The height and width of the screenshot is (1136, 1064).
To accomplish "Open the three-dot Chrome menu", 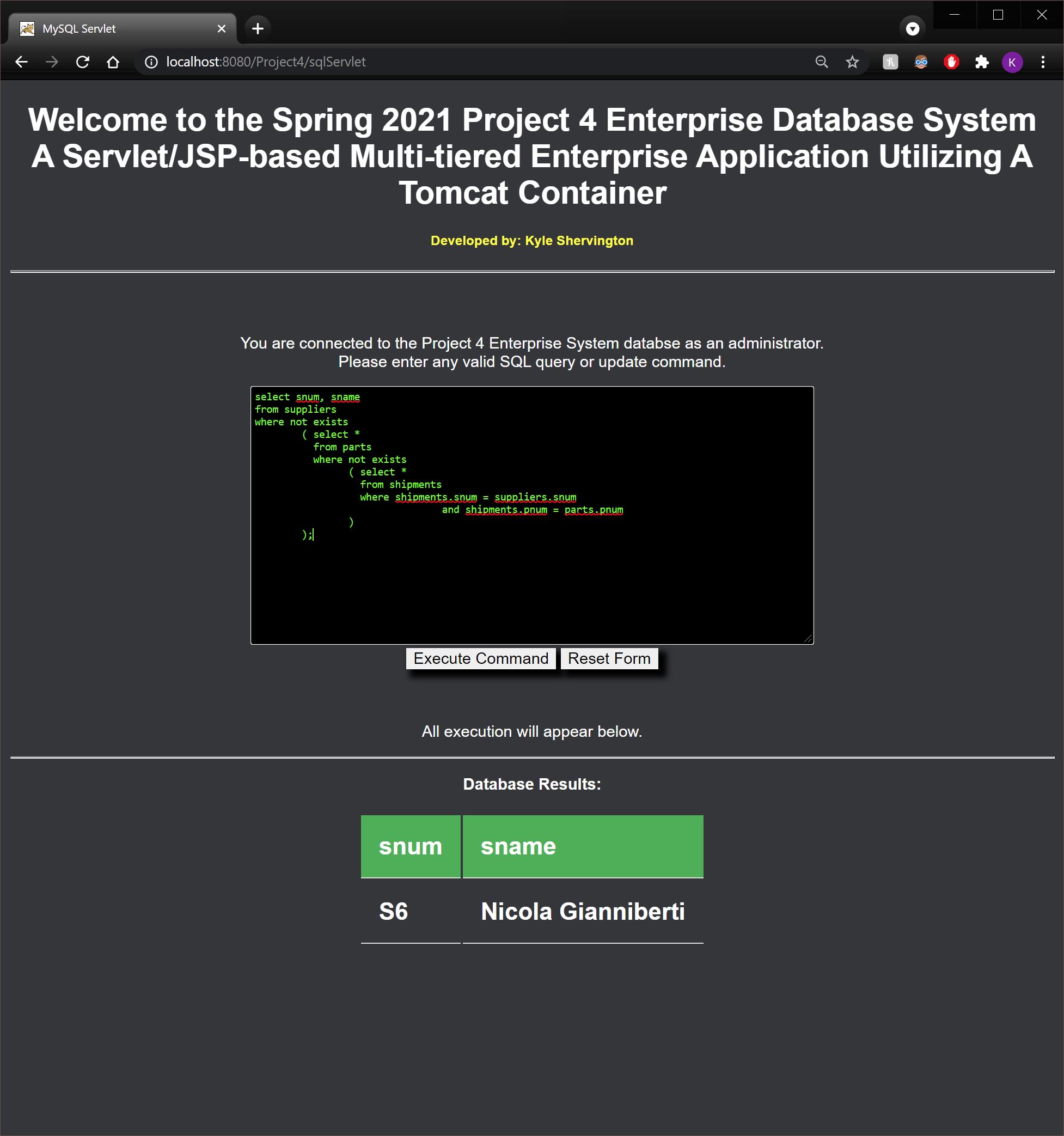I will coord(1044,62).
